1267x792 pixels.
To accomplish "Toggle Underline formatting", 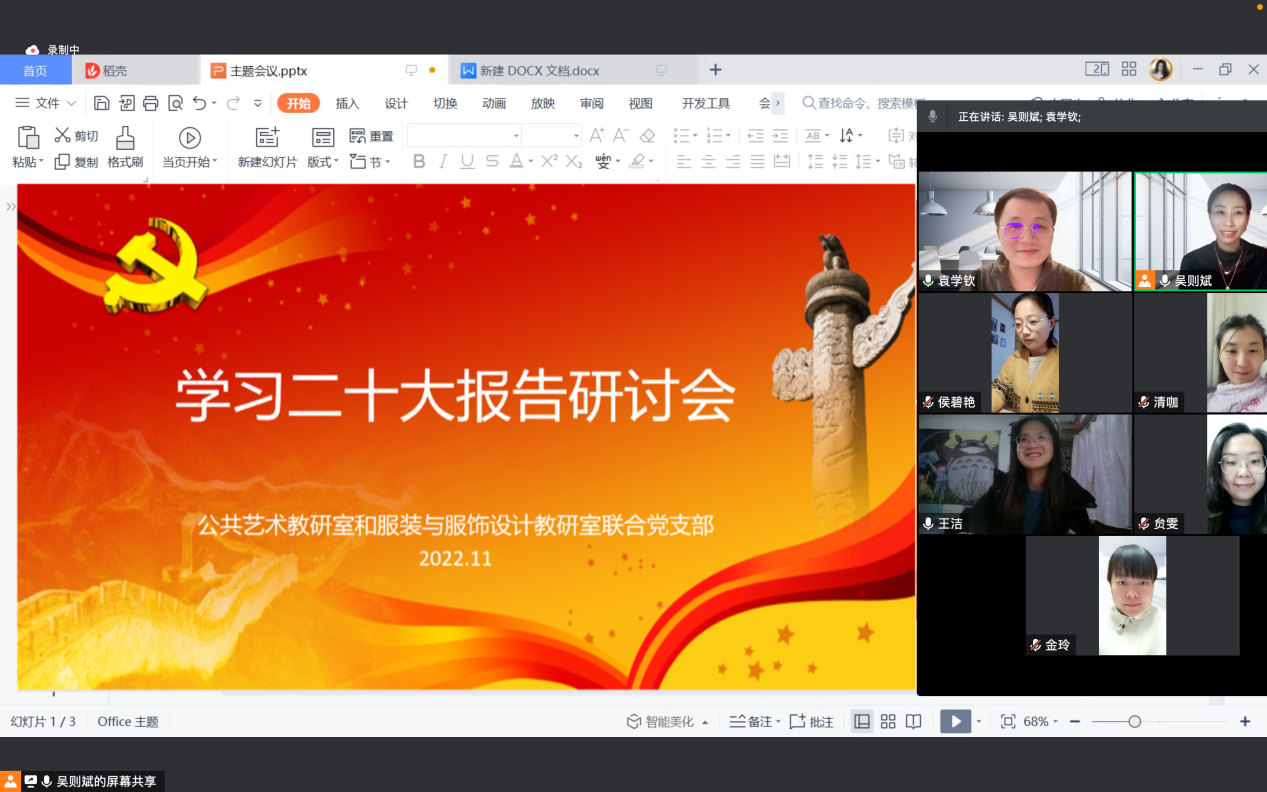I will pos(467,161).
